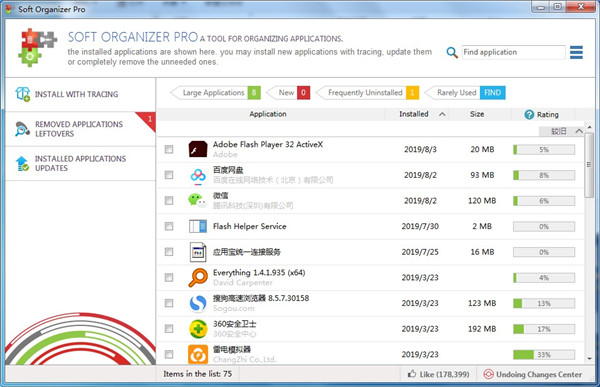Filter by New applications tag
This screenshot has width=600, height=387.
(x=289, y=93)
